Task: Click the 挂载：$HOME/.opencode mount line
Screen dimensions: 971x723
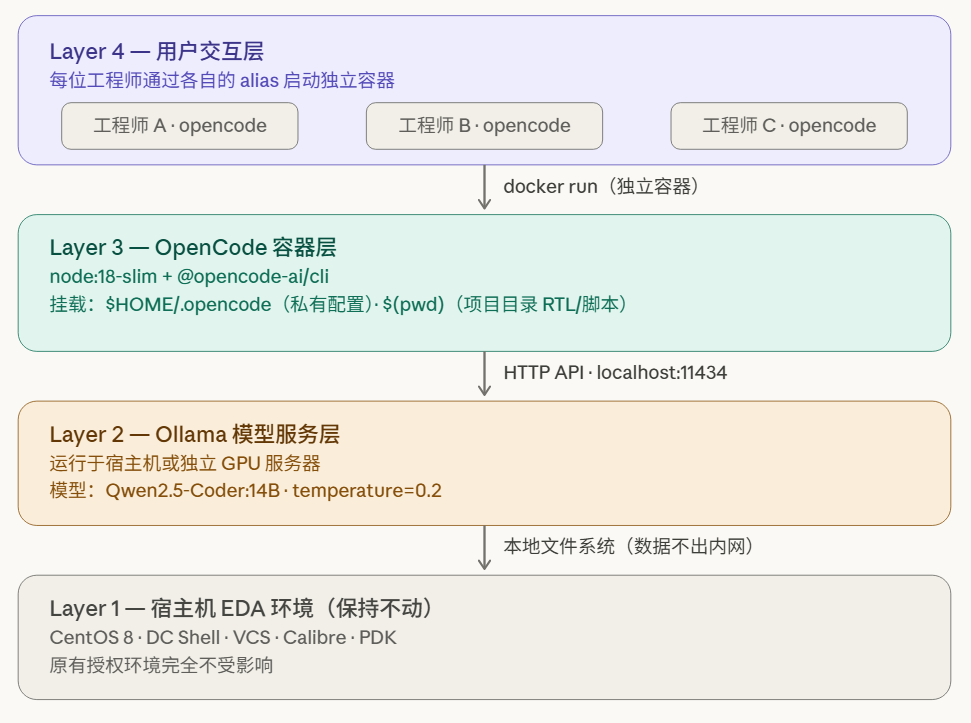Action: coord(339,305)
